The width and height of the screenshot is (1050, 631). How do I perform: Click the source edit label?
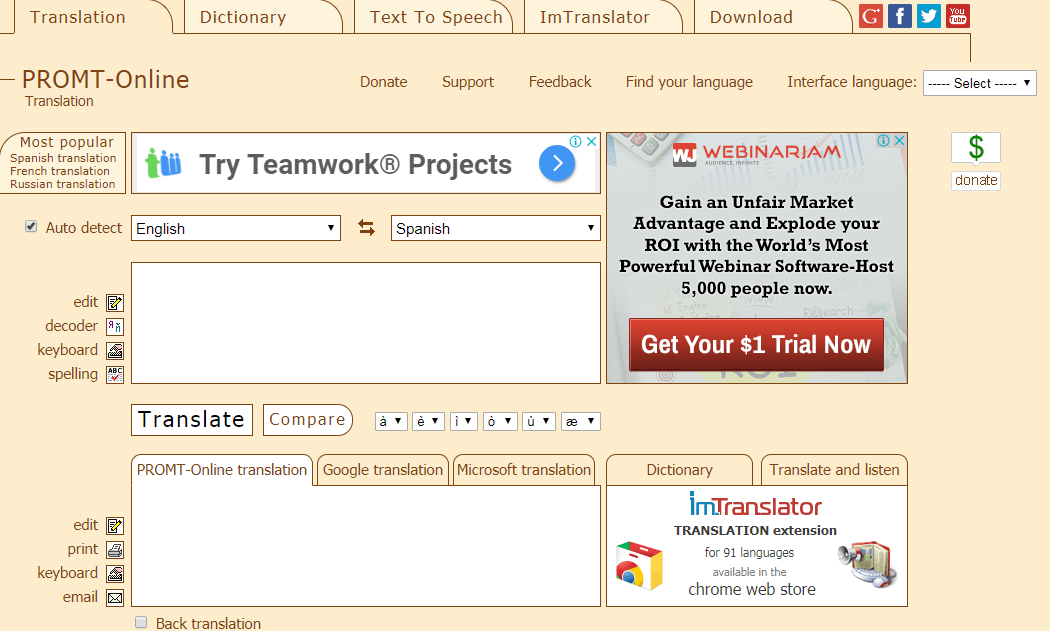(86, 302)
